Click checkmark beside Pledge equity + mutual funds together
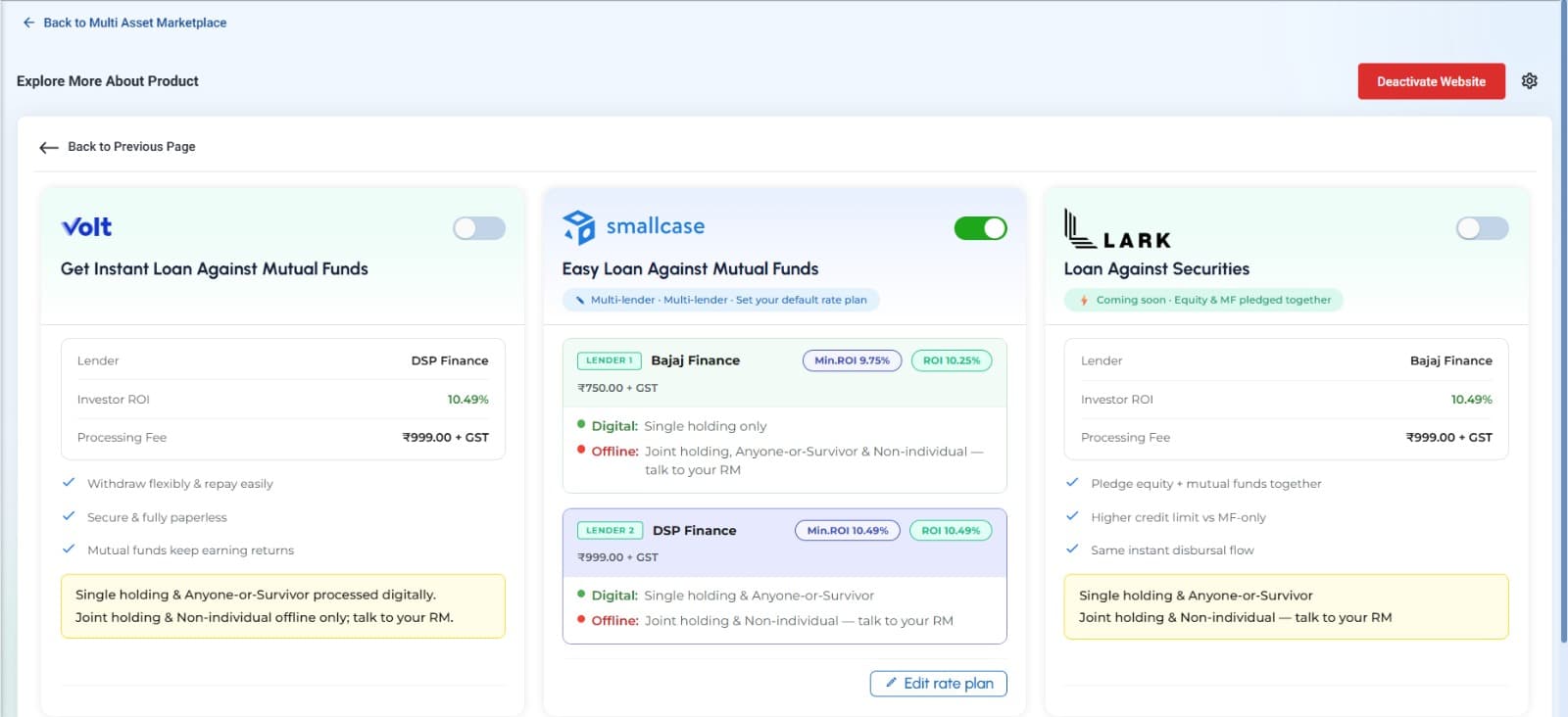1568x717 pixels. 1072,483
